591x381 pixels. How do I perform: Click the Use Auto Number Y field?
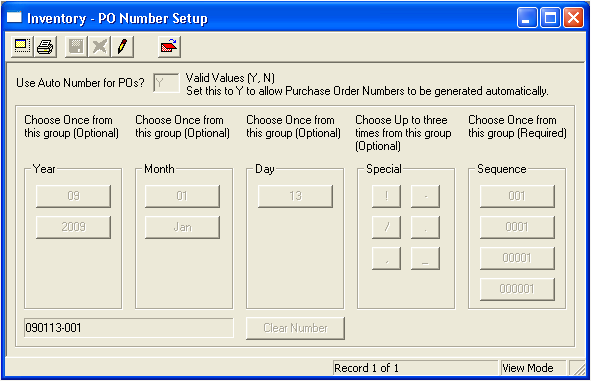click(166, 83)
